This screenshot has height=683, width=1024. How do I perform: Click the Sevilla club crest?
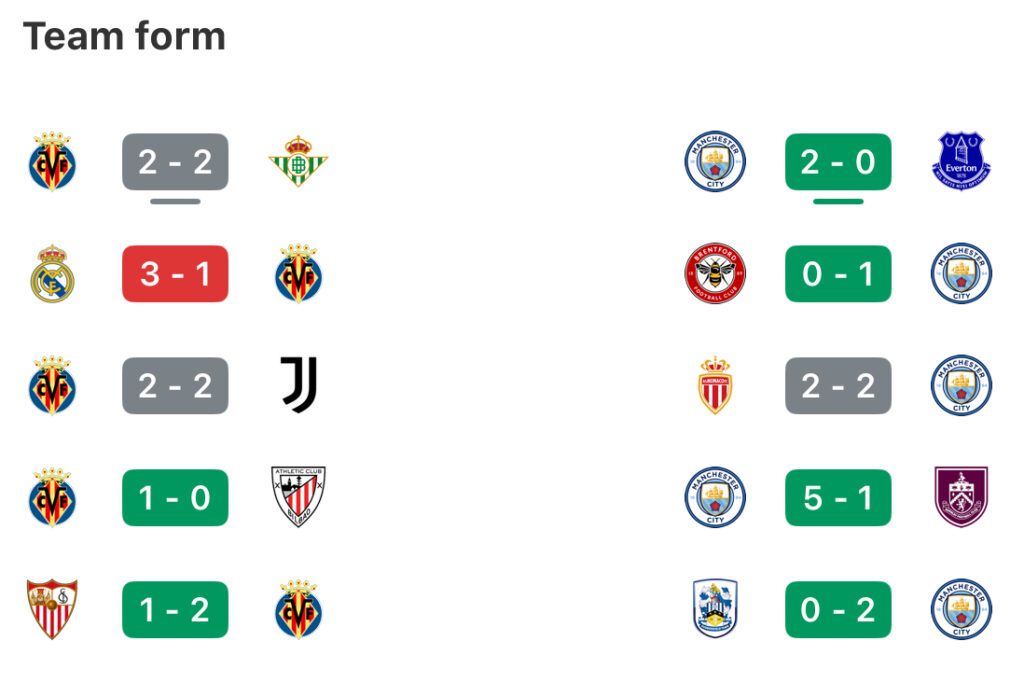click(x=52, y=609)
